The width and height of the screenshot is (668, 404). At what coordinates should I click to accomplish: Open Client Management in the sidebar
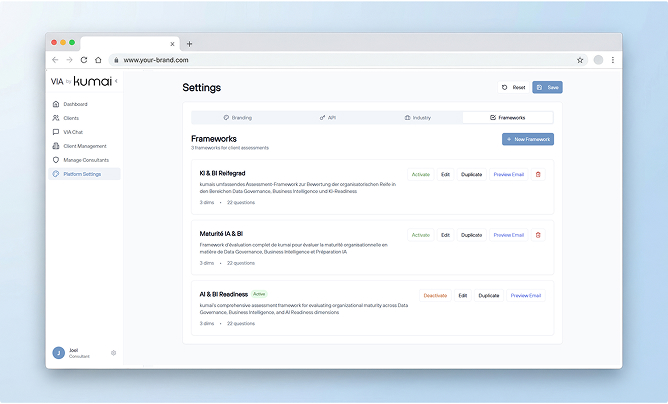84,146
